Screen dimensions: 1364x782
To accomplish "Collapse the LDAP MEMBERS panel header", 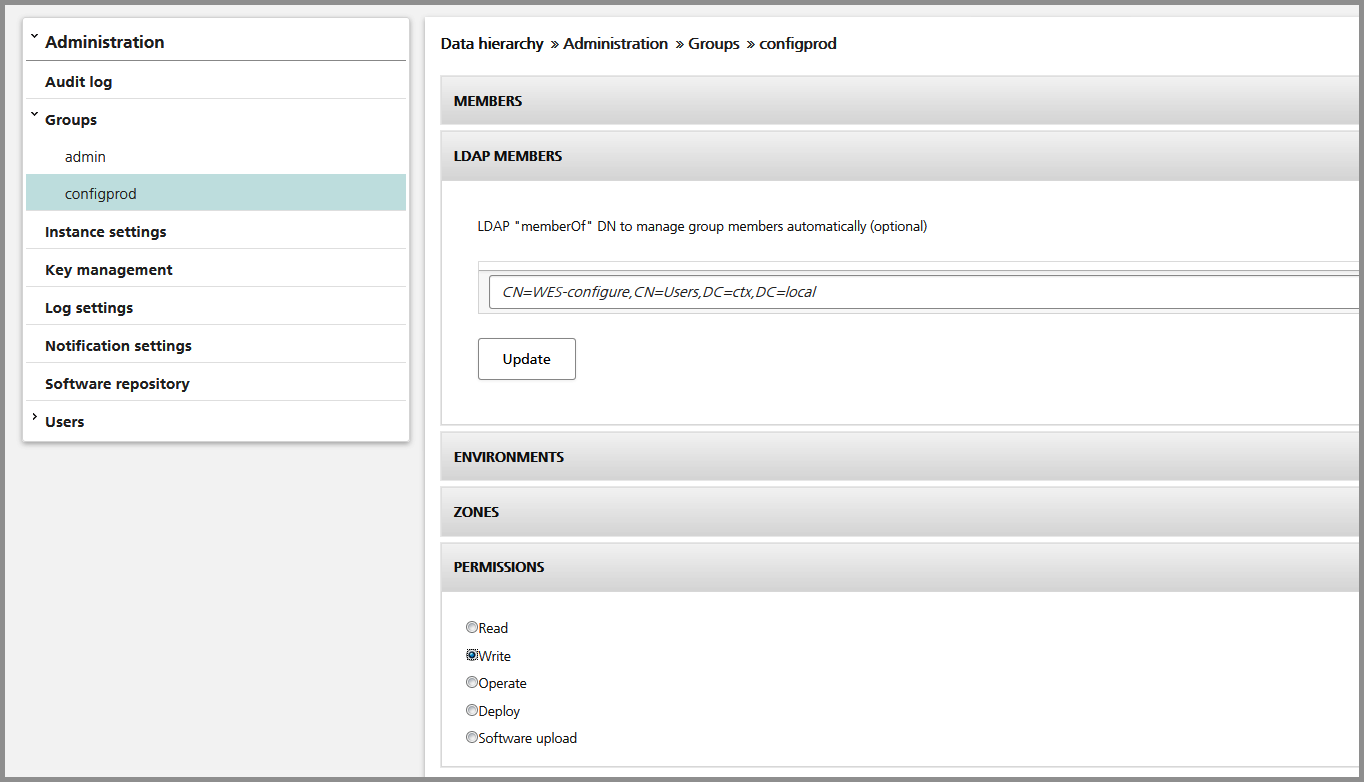I will click(x=900, y=156).
